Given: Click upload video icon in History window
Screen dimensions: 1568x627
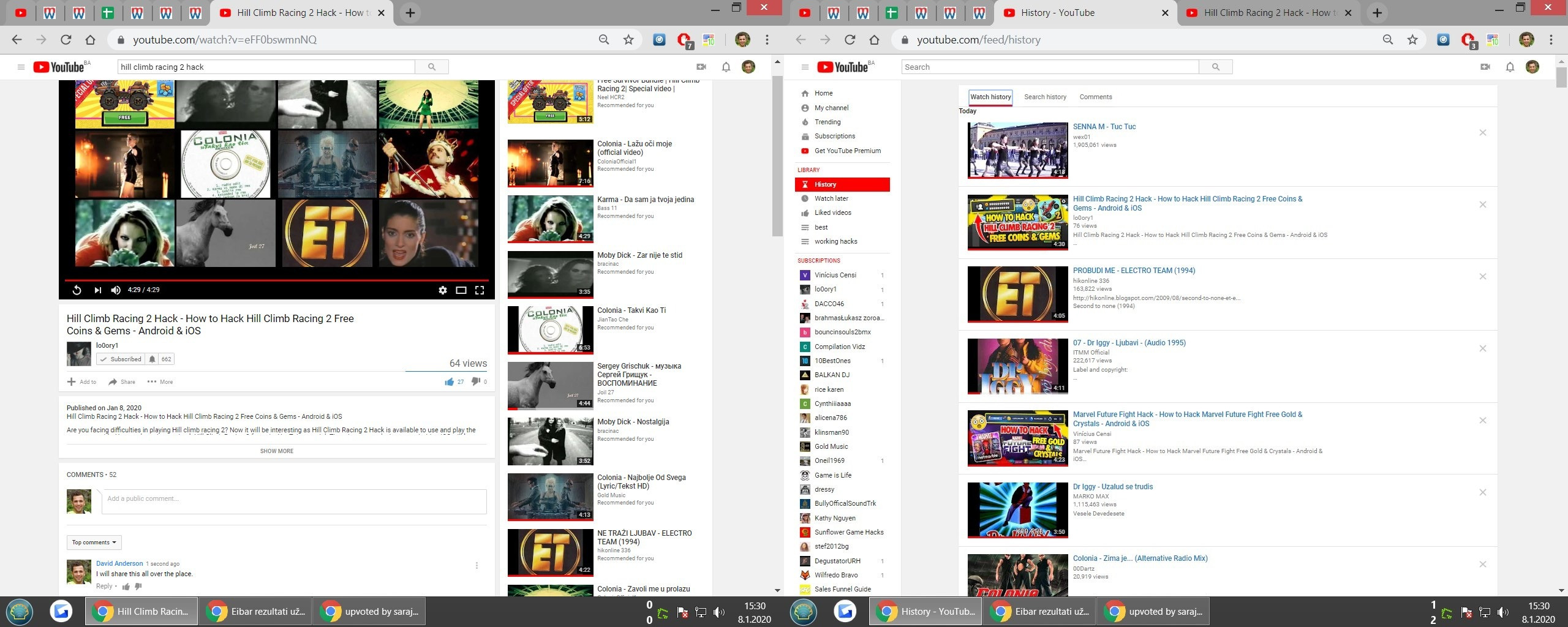Looking at the screenshot, I should click(x=1485, y=67).
